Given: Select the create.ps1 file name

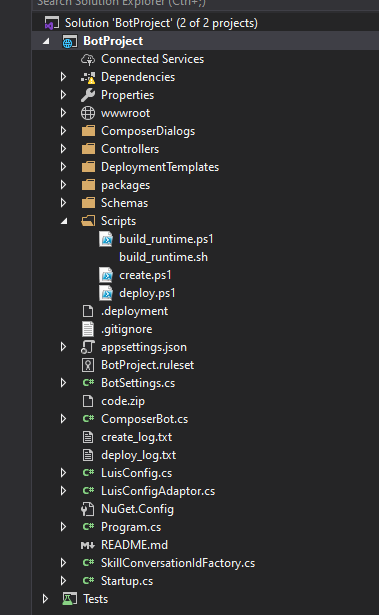Looking at the screenshot, I should coord(145,275).
